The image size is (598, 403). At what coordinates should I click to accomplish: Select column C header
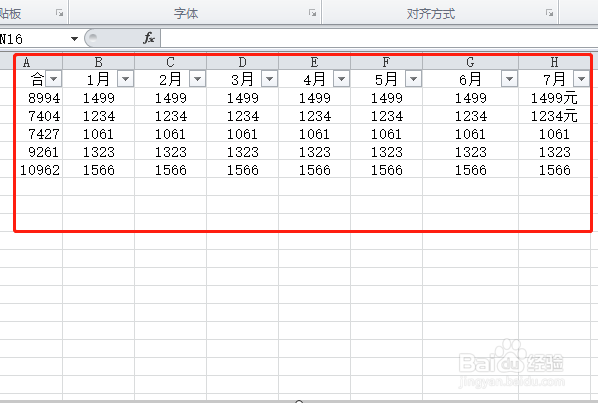pyautogui.click(x=170, y=62)
